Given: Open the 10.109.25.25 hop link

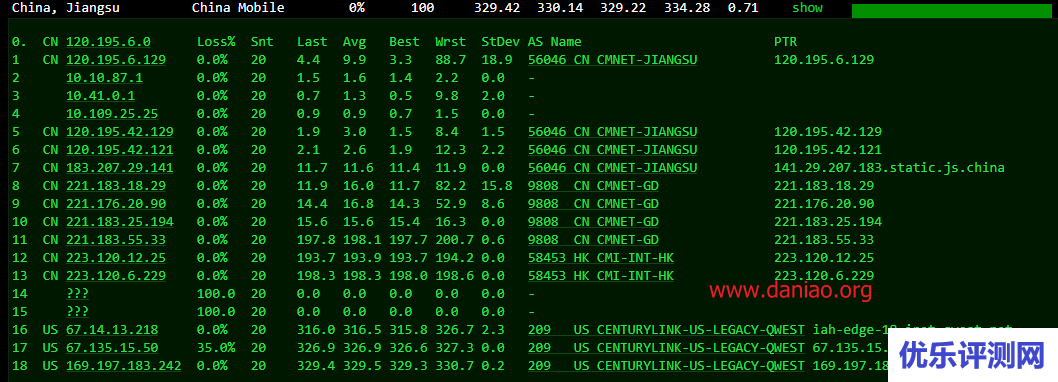Looking at the screenshot, I should point(112,113).
